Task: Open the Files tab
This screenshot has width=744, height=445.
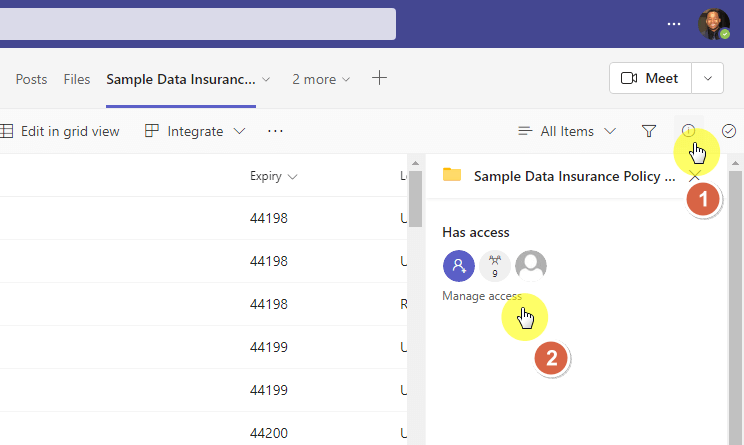Action: point(77,79)
